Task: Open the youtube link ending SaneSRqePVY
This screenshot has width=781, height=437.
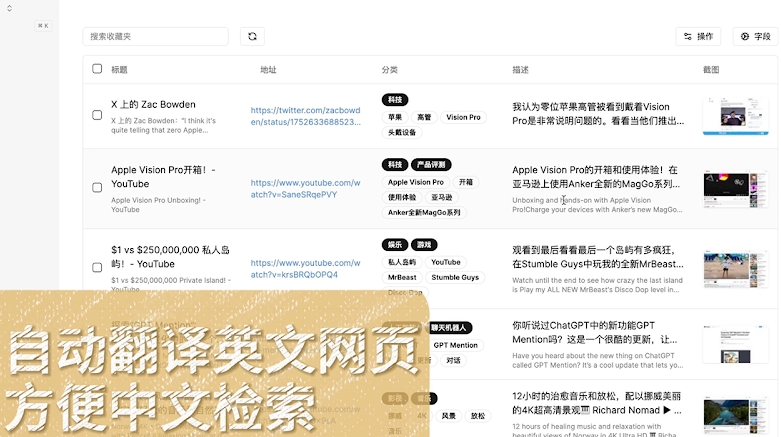Action: 305,189
